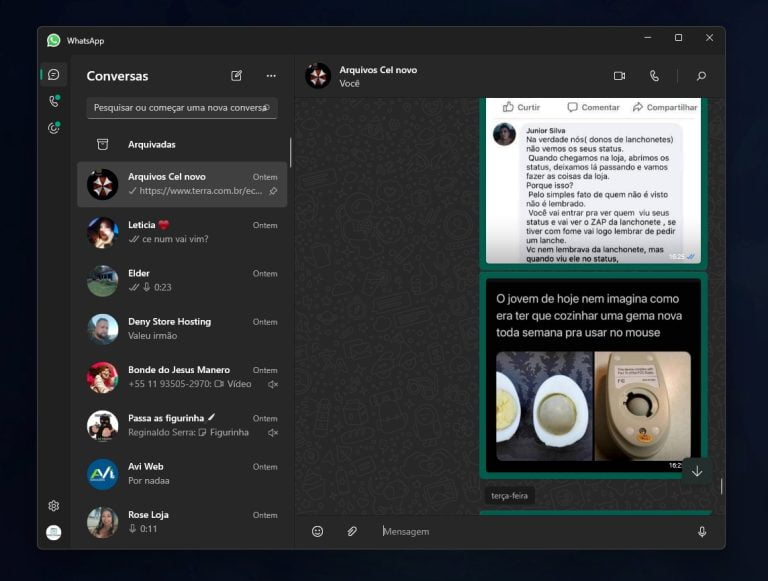The height and width of the screenshot is (581, 768).
Task: Open the Arquivadas archived chats
Action: [x=182, y=145]
